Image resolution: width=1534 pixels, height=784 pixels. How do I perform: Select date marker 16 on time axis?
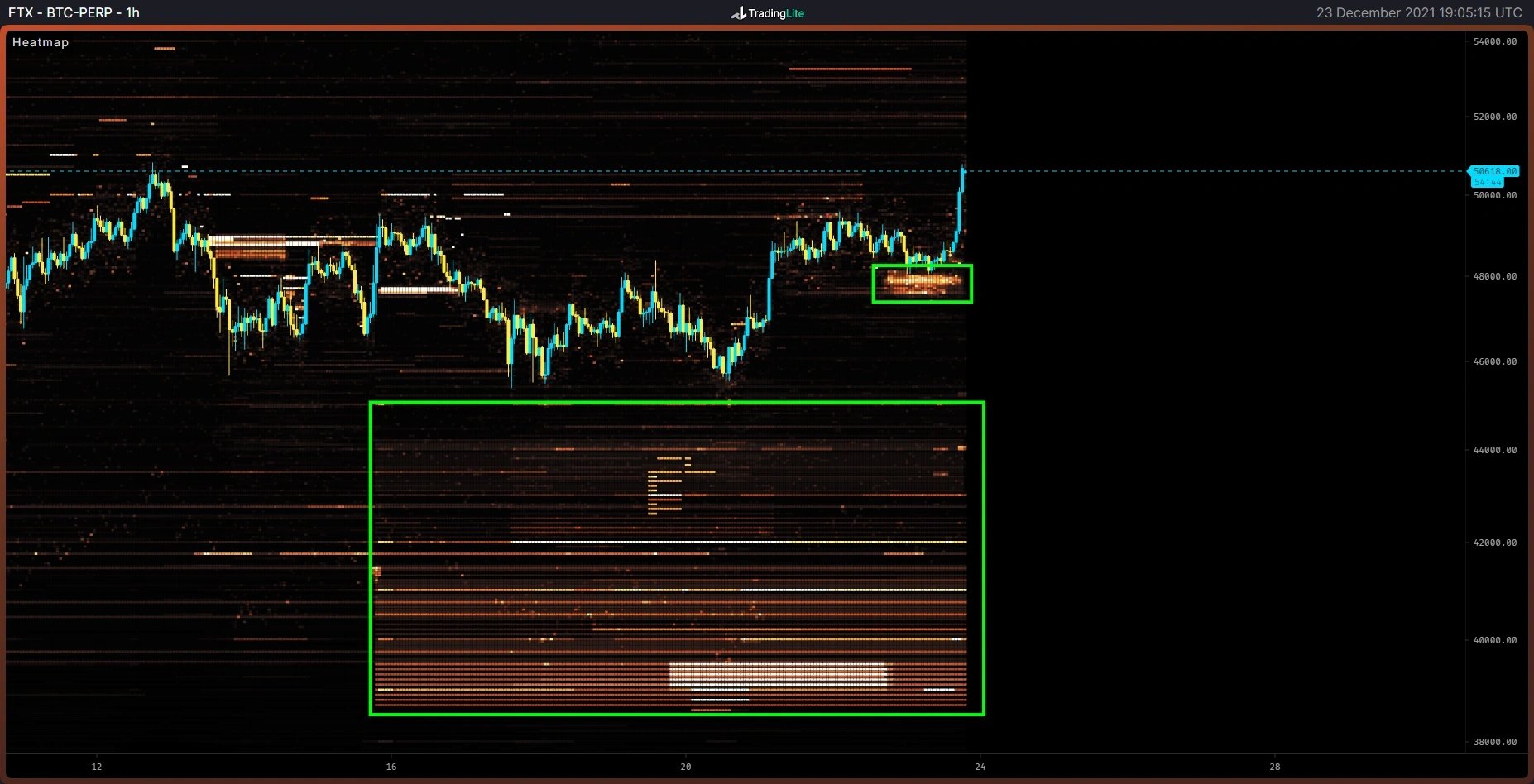(391, 767)
